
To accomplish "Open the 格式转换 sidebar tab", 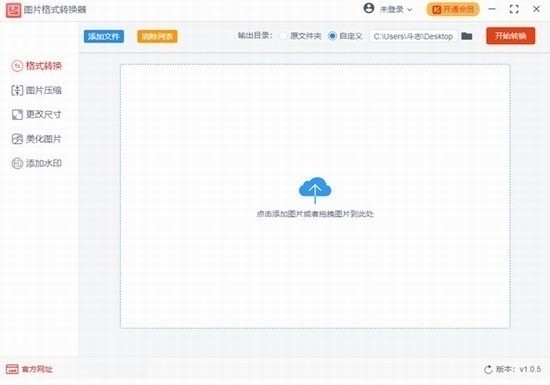I will 37,66.
